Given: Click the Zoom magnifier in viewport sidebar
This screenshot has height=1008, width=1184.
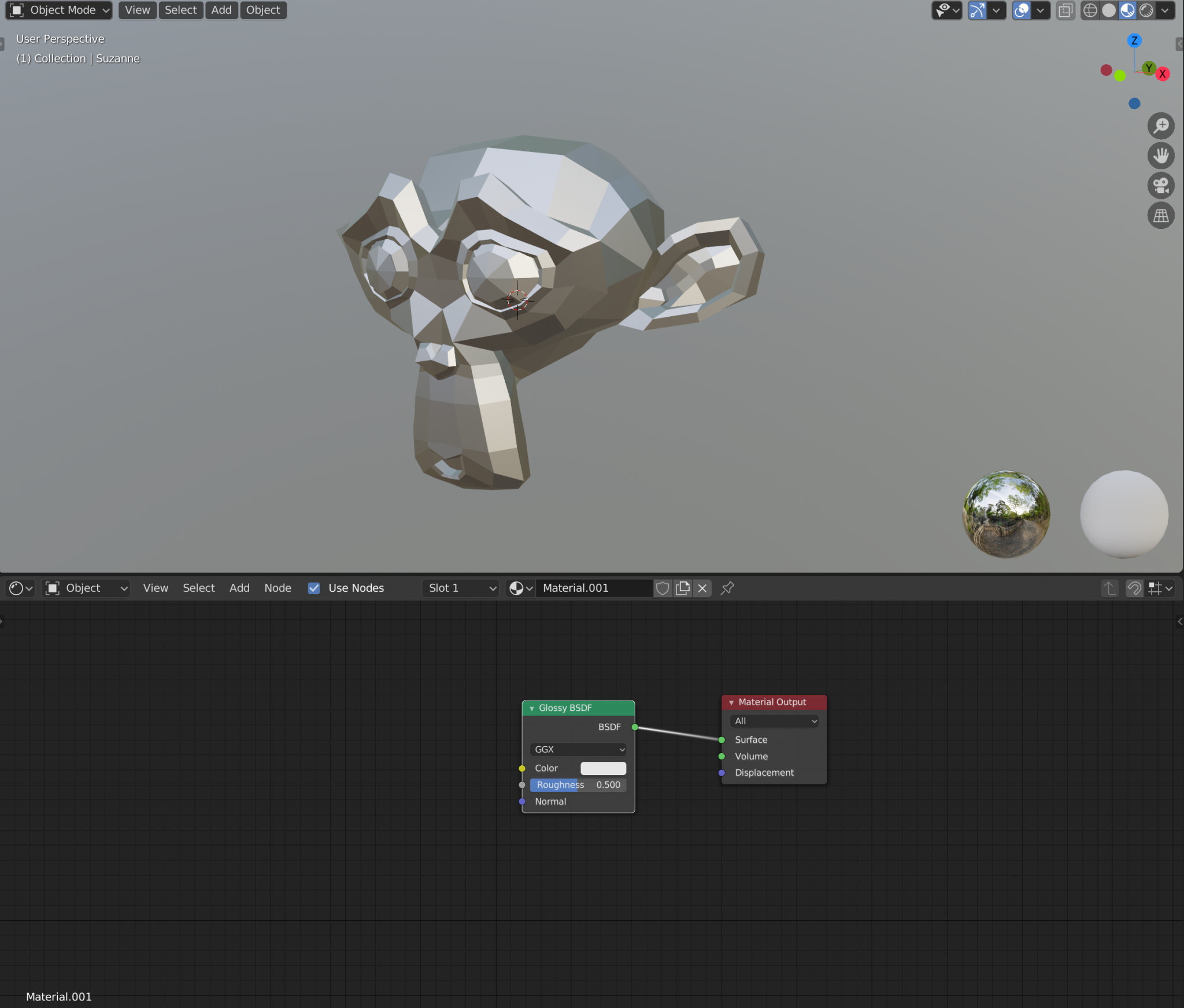Looking at the screenshot, I should coord(1161,125).
